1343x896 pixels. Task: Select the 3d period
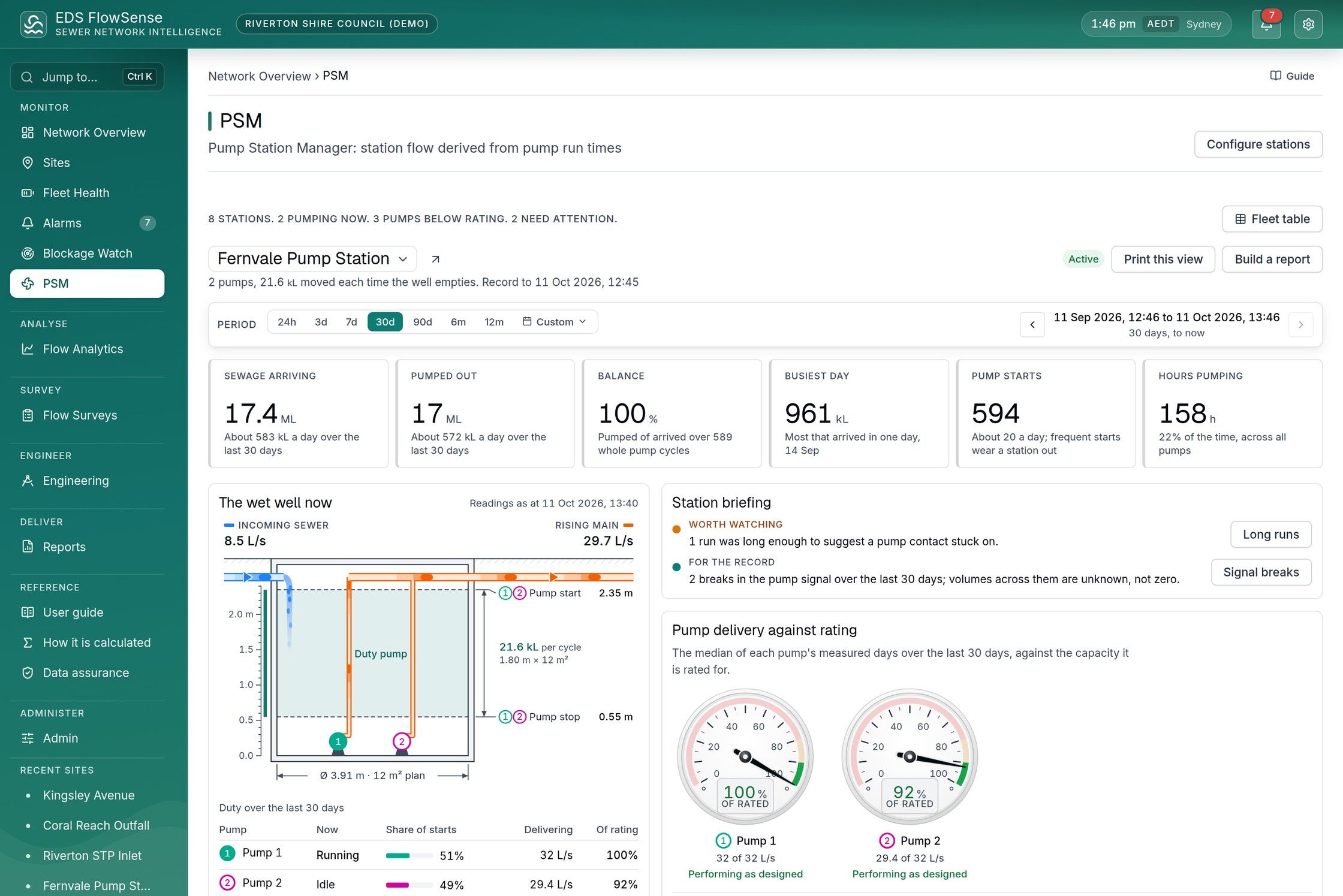click(321, 322)
